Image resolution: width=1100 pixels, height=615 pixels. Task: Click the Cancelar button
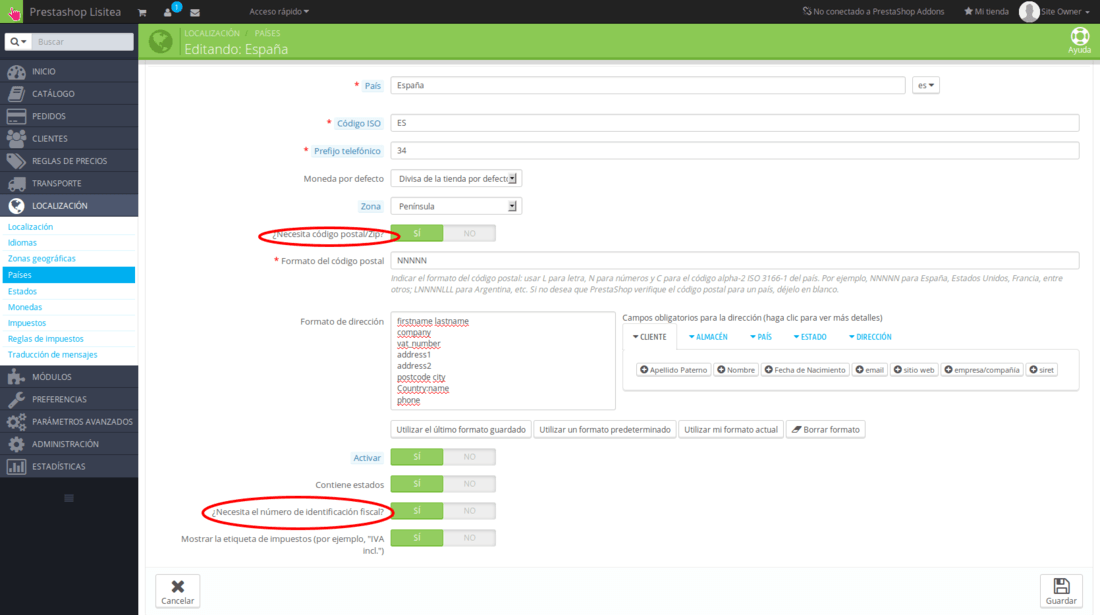coord(177,591)
